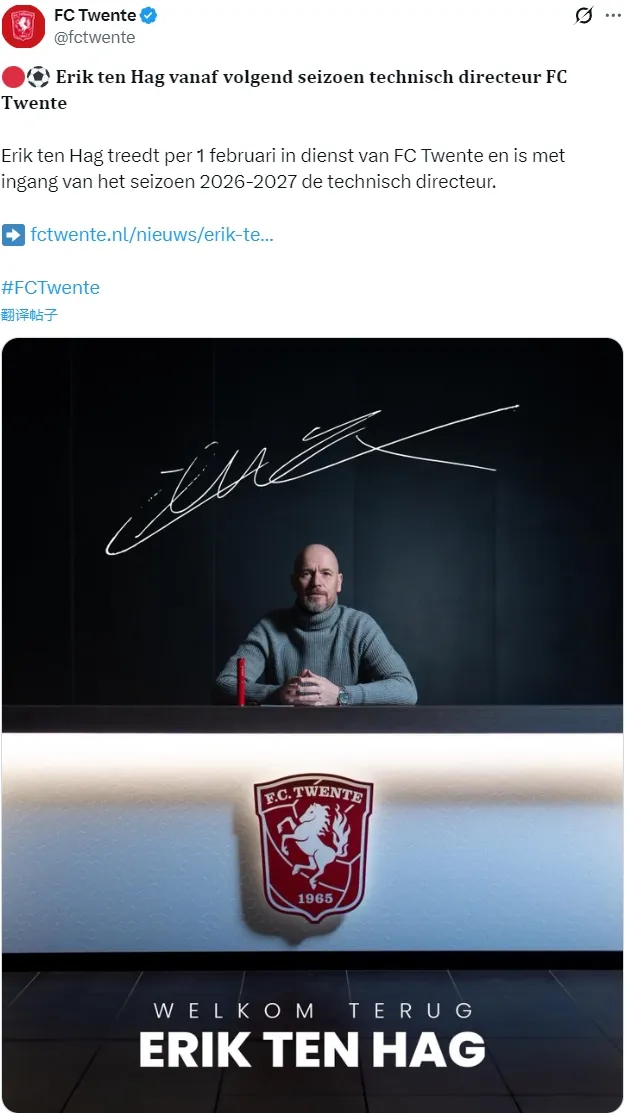Click the body text mentioning seizoen 2026-2027
This screenshot has height=1113, width=627.
pyautogui.click(x=283, y=168)
